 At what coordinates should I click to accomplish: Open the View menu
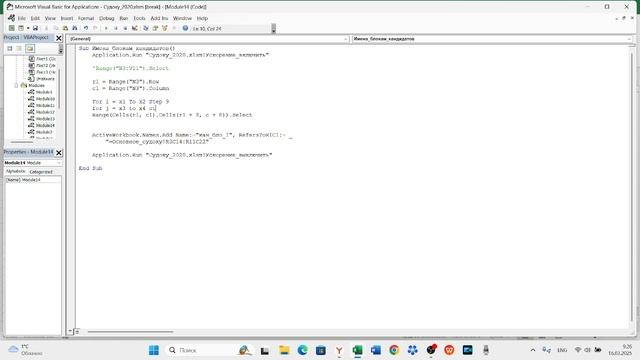(x=50, y=18)
